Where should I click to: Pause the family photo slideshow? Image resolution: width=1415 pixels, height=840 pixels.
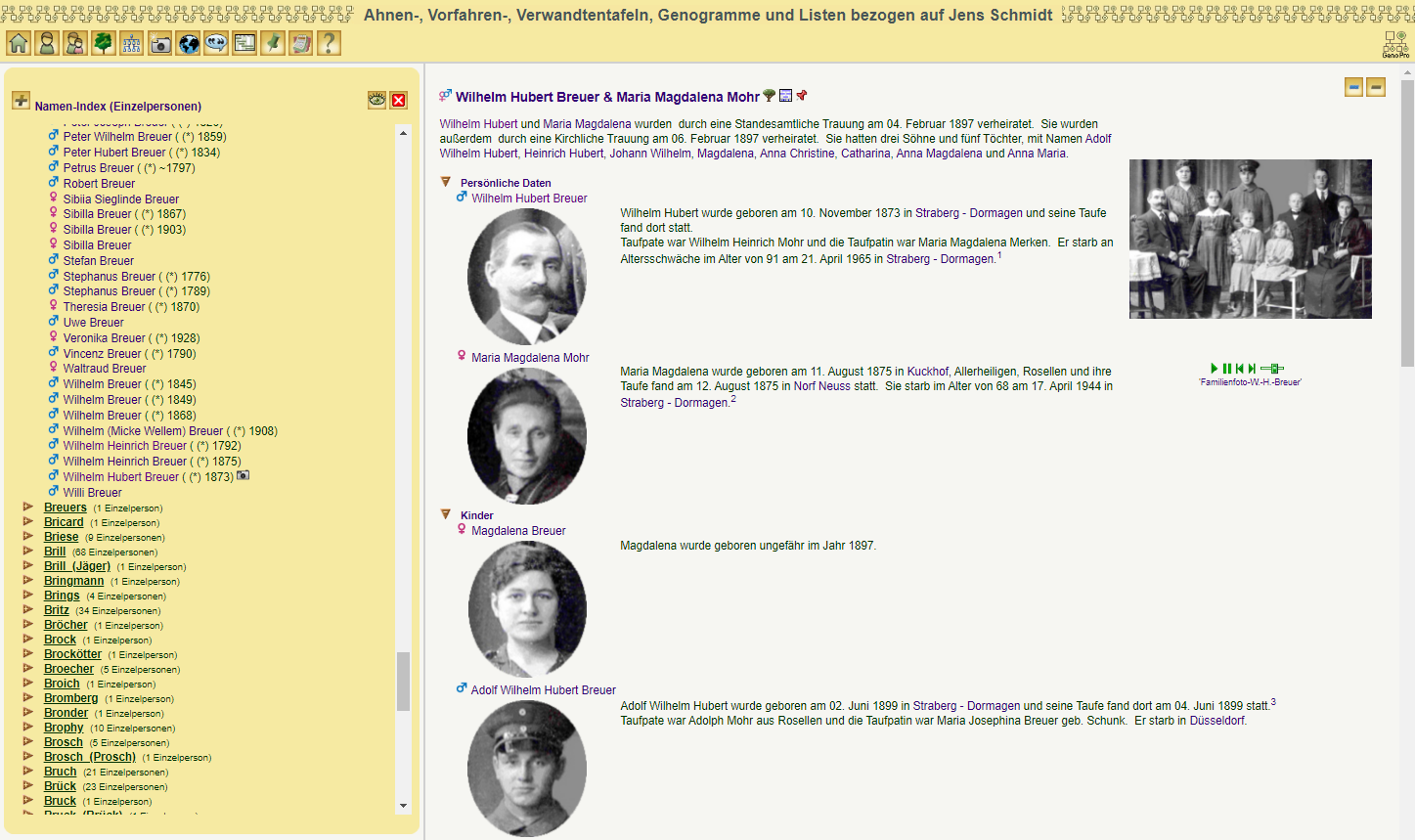point(1226,369)
